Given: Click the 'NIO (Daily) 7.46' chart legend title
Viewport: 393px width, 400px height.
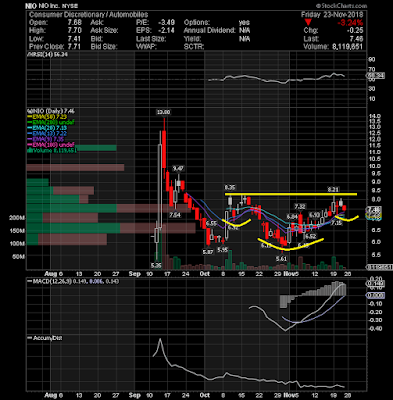Looking at the screenshot, I should coord(51,111).
